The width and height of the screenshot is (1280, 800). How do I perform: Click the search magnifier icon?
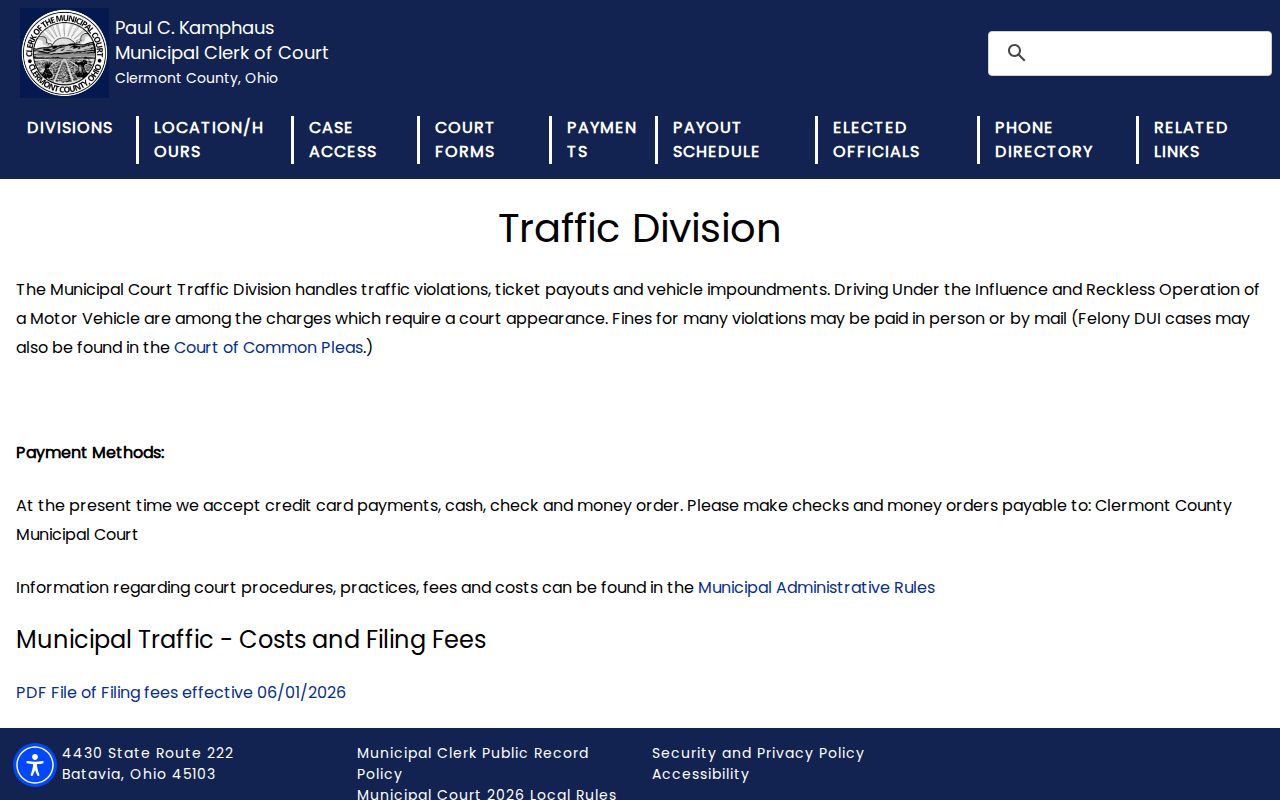click(1016, 53)
